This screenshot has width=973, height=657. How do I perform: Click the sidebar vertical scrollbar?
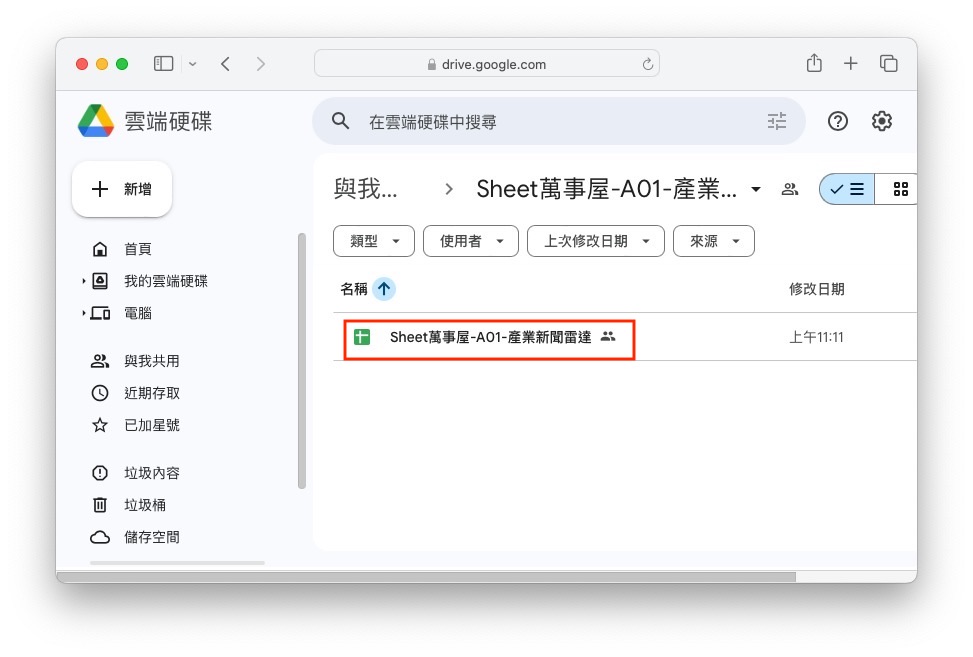tap(302, 361)
